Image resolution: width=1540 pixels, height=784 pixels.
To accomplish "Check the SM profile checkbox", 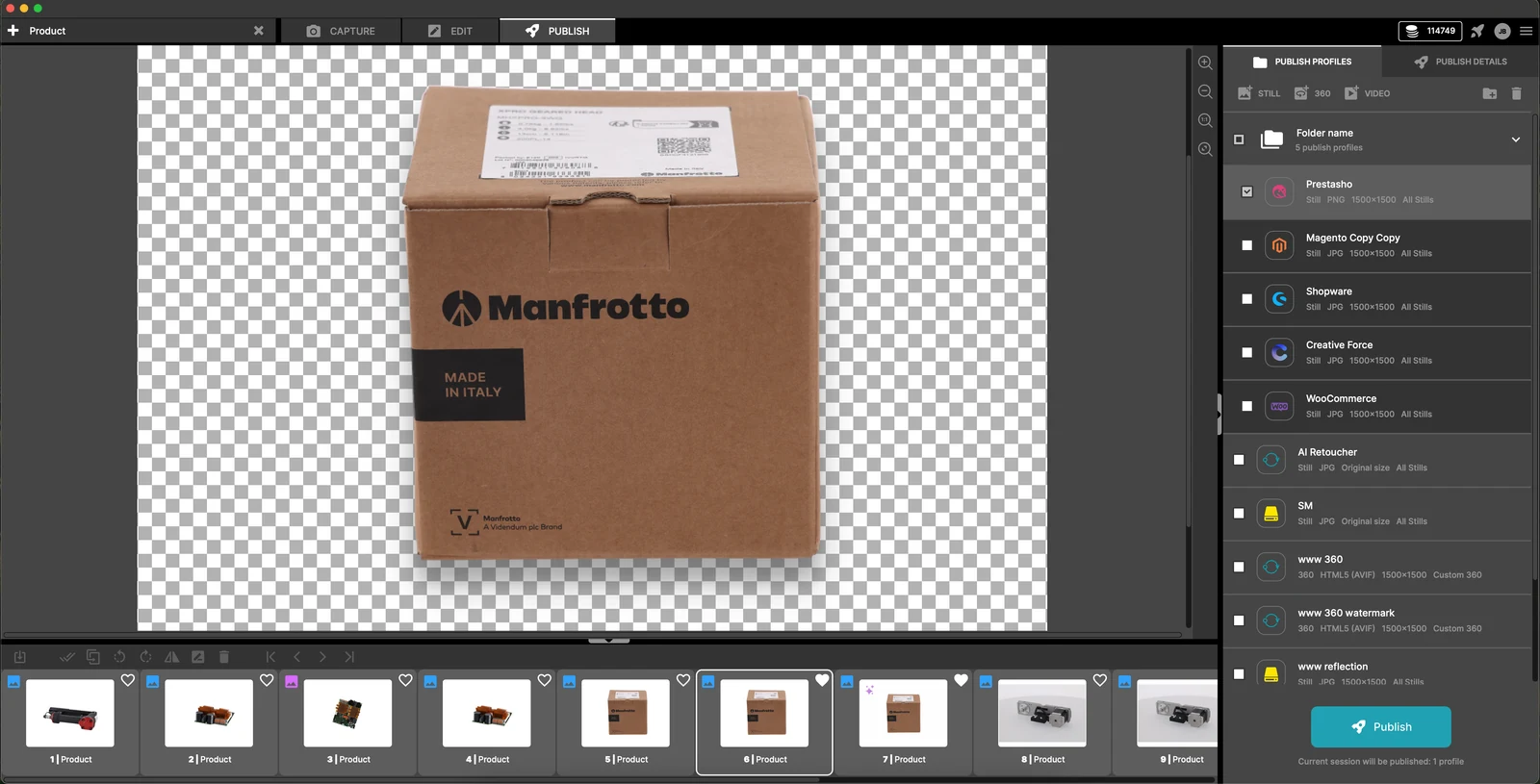I will [x=1239, y=514].
